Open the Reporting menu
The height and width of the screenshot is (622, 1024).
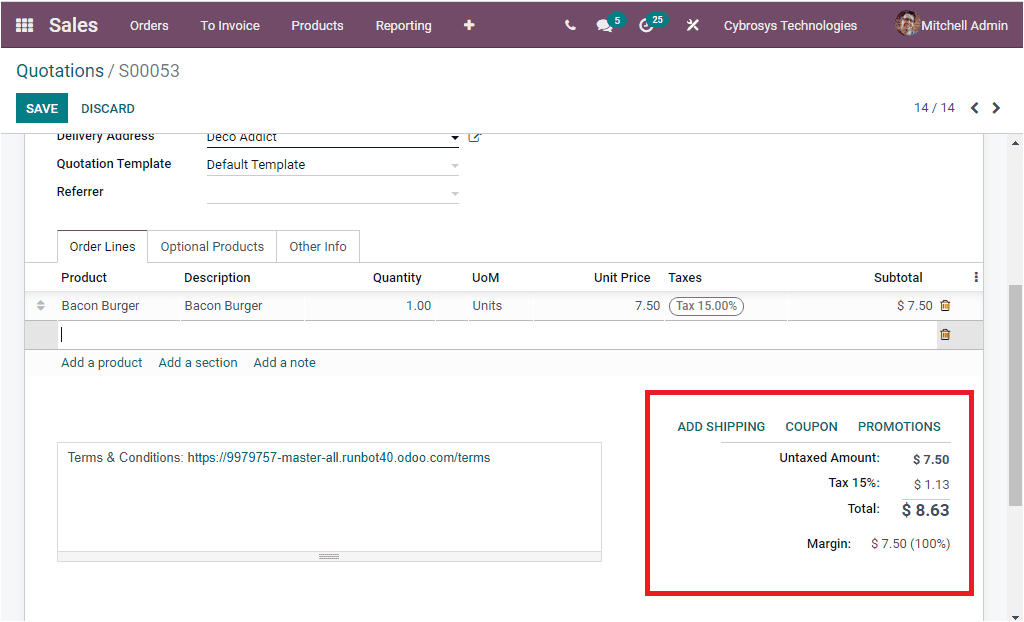(x=403, y=25)
